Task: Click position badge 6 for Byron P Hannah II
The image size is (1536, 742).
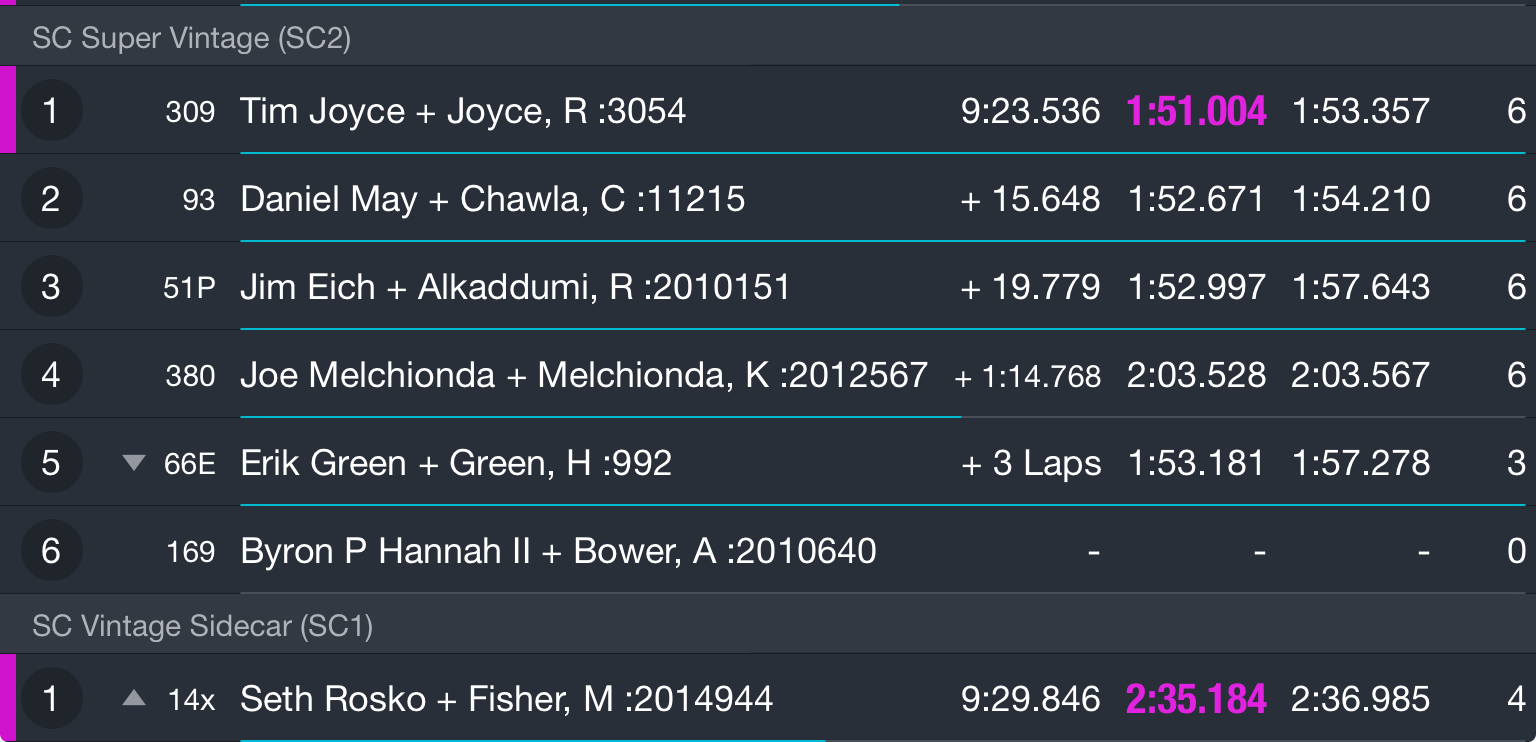Action: (51, 551)
